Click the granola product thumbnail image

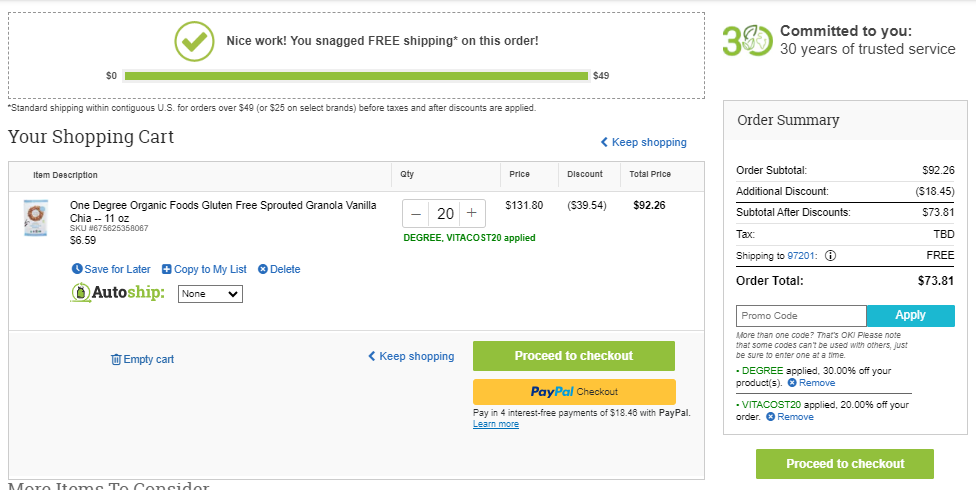(x=35, y=218)
